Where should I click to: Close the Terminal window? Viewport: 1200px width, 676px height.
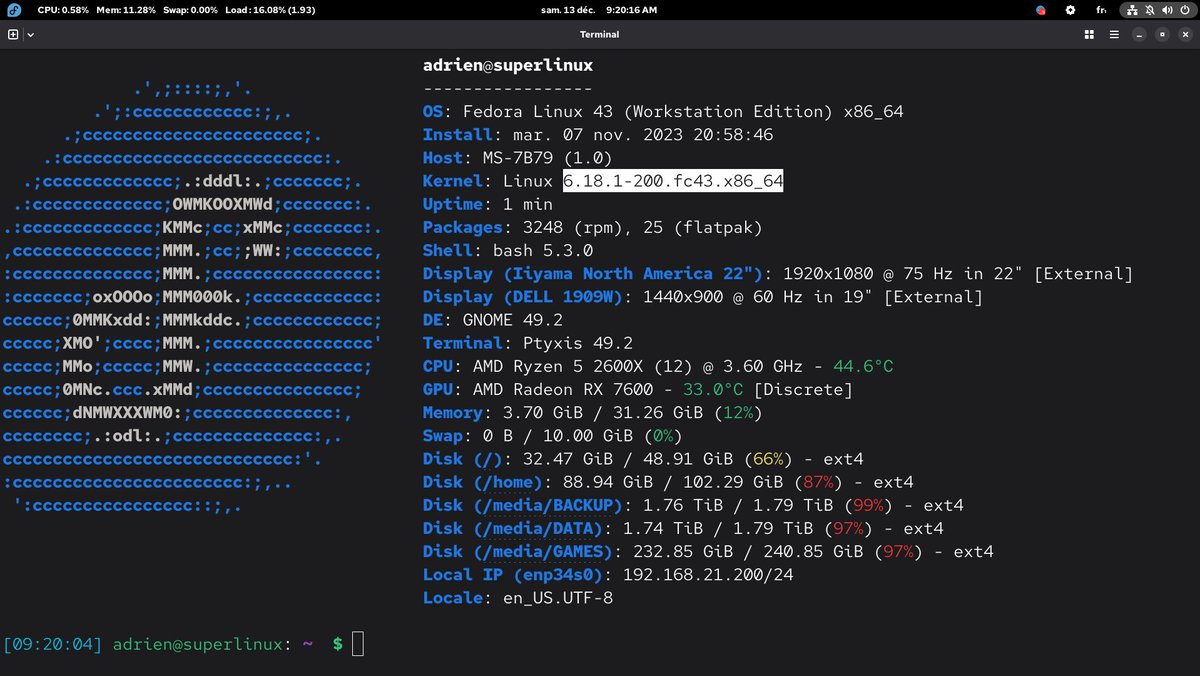coord(1183,34)
